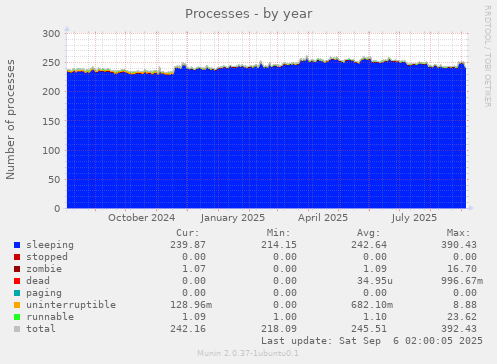
Task: Click the zombie dark red swatch
Action: tap(17, 269)
